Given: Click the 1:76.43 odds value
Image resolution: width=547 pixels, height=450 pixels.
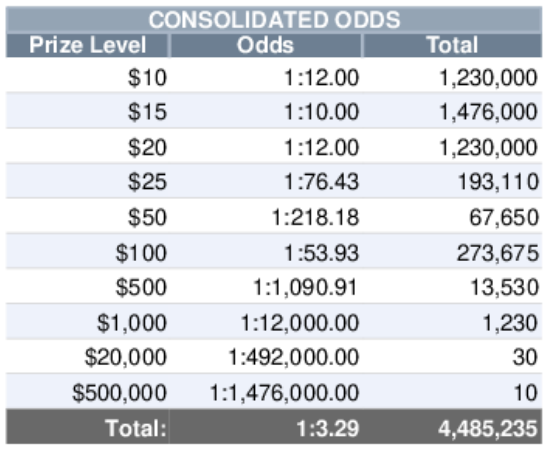Looking at the screenshot, I should (322, 182).
